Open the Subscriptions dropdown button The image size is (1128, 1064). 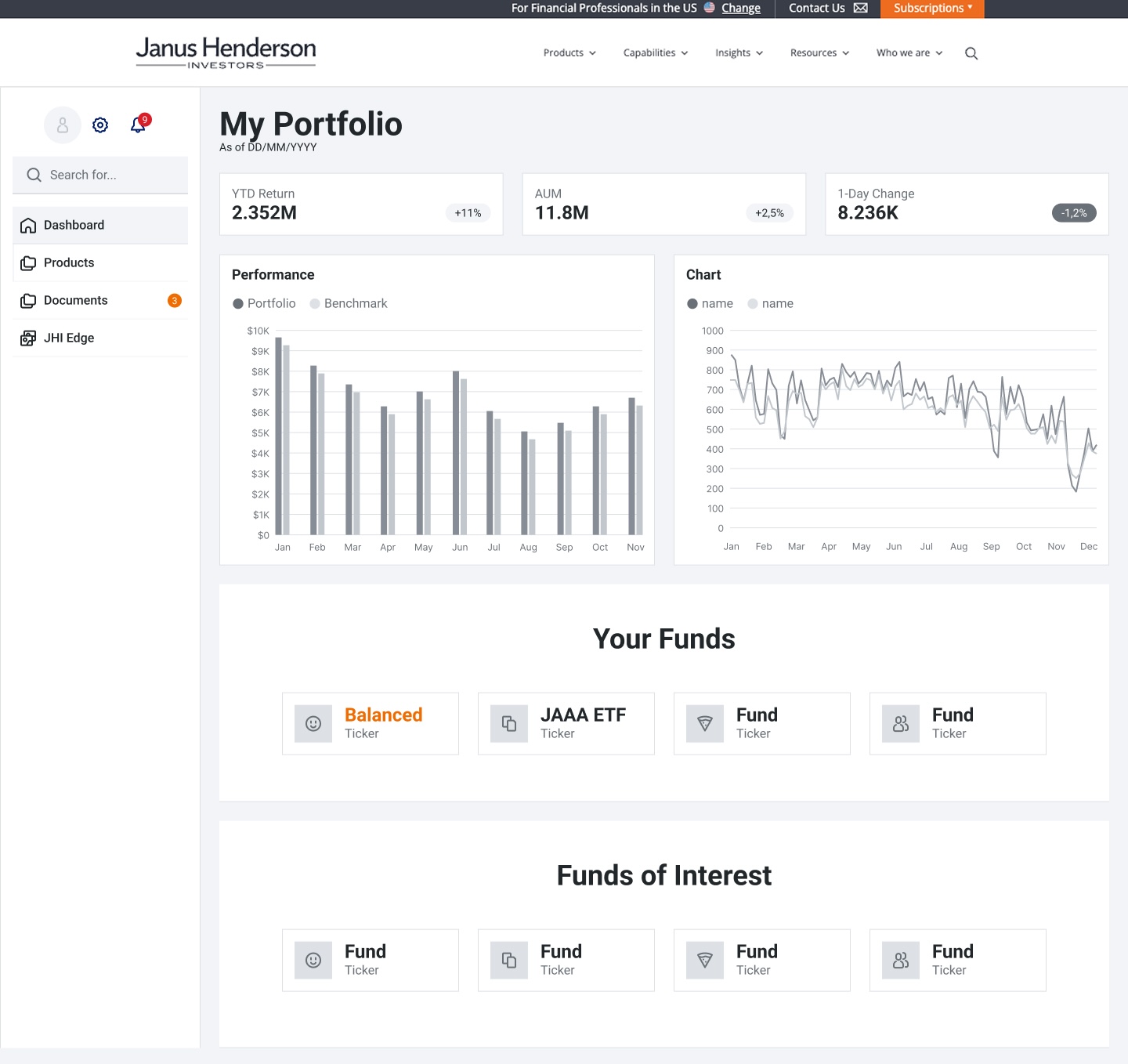pyautogui.click(x=932, y=9)
